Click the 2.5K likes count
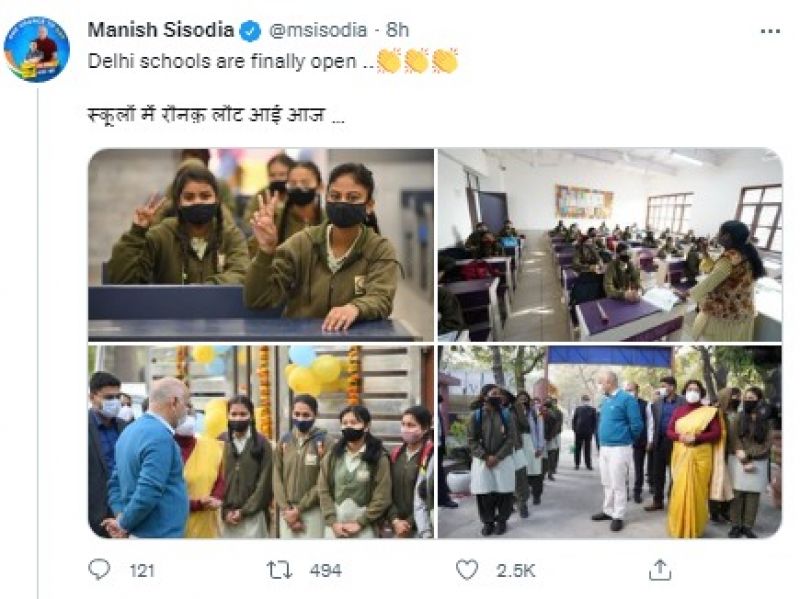Image resolution: width=800 pixels, height=599 pixels. click(518, 570)
